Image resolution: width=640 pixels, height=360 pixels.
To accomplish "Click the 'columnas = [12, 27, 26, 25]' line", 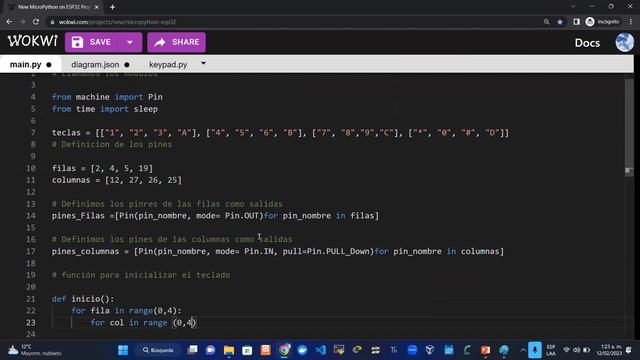I will 117,180.
